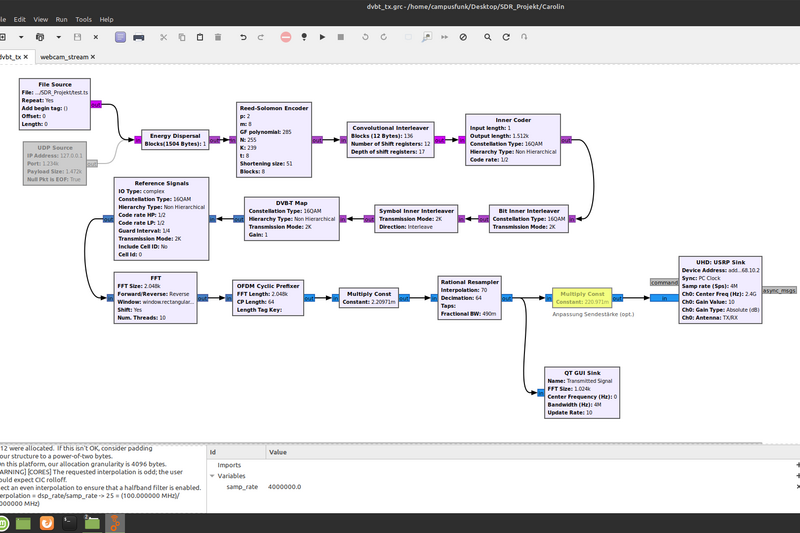Click the Value column header
Viewport: 800px width, 533px height.
coord(278,452)
